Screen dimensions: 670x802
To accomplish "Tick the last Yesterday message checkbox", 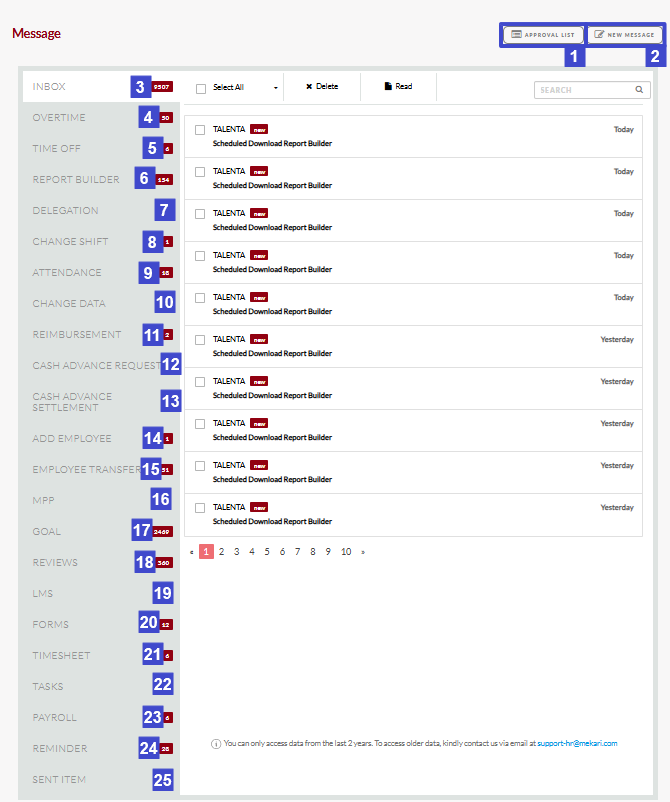I will (200, 508).
